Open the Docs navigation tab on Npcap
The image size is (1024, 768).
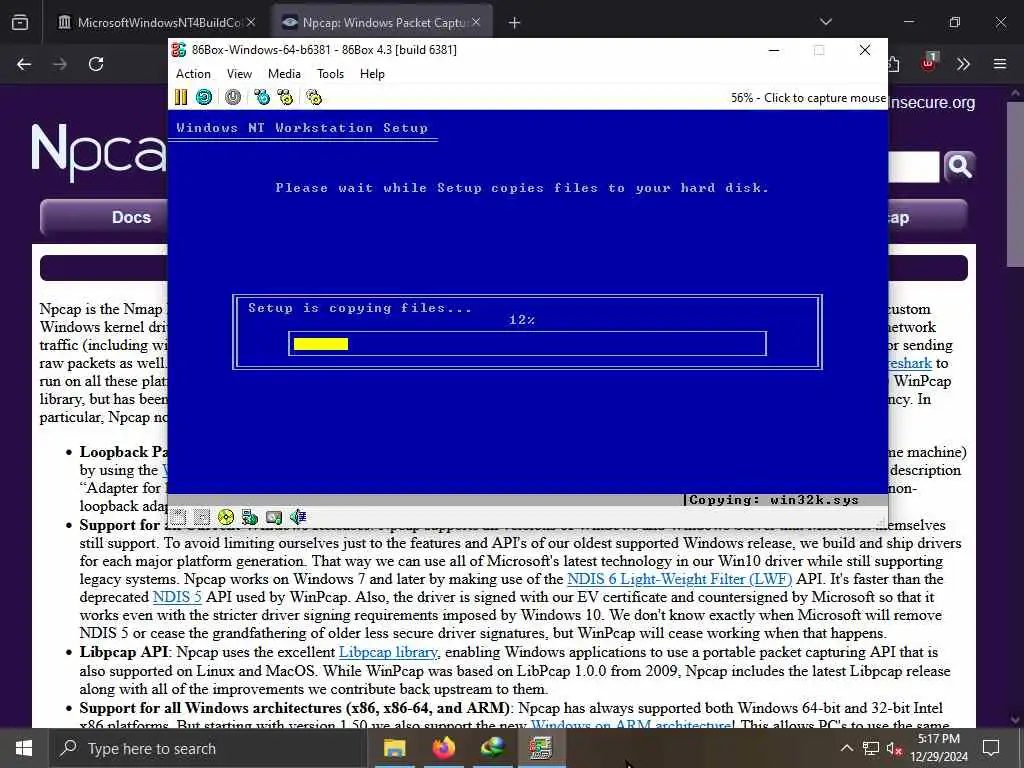coord(131,217)
